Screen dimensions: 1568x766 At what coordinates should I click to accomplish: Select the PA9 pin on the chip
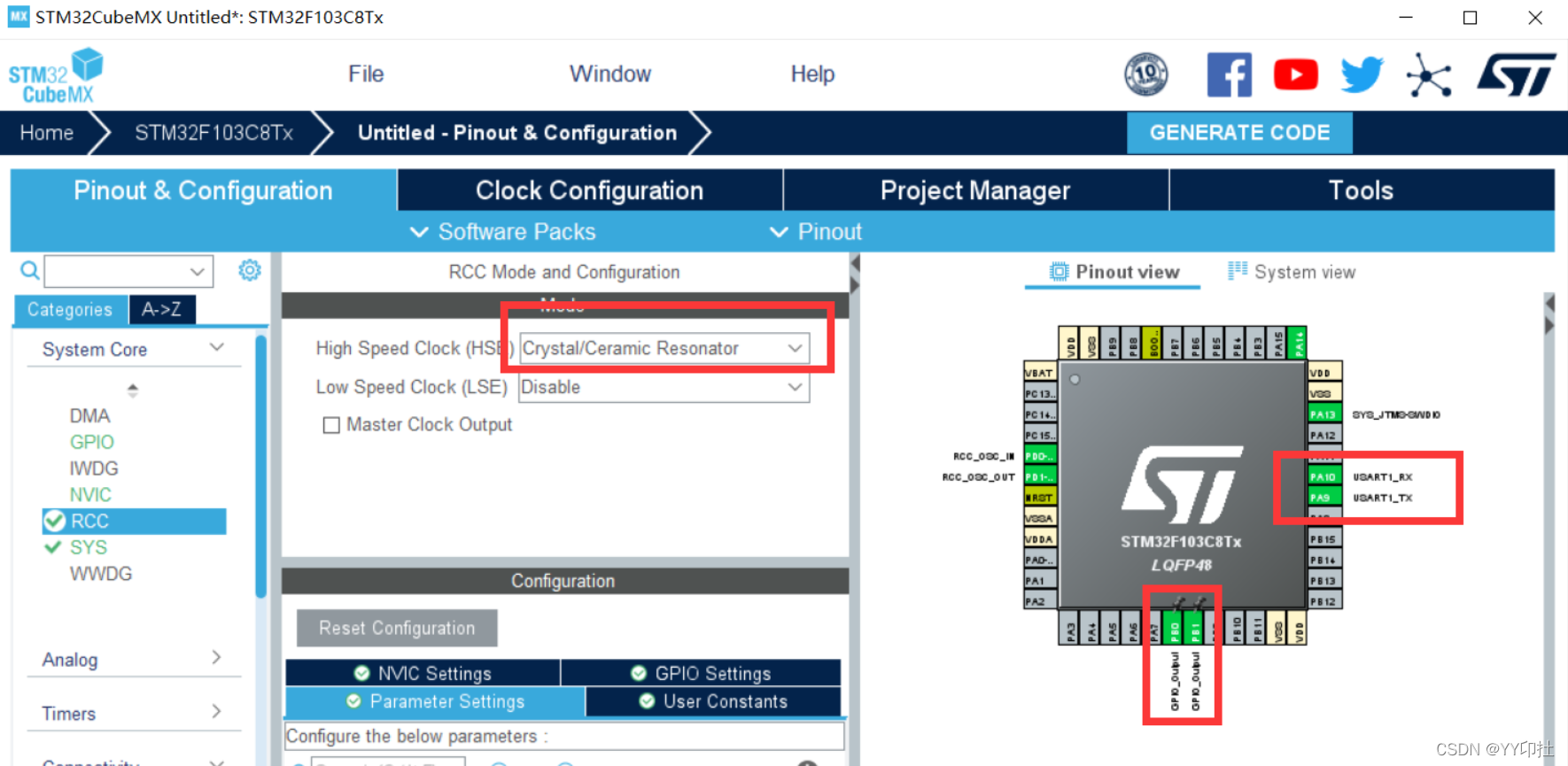(x=1324, y=498)
